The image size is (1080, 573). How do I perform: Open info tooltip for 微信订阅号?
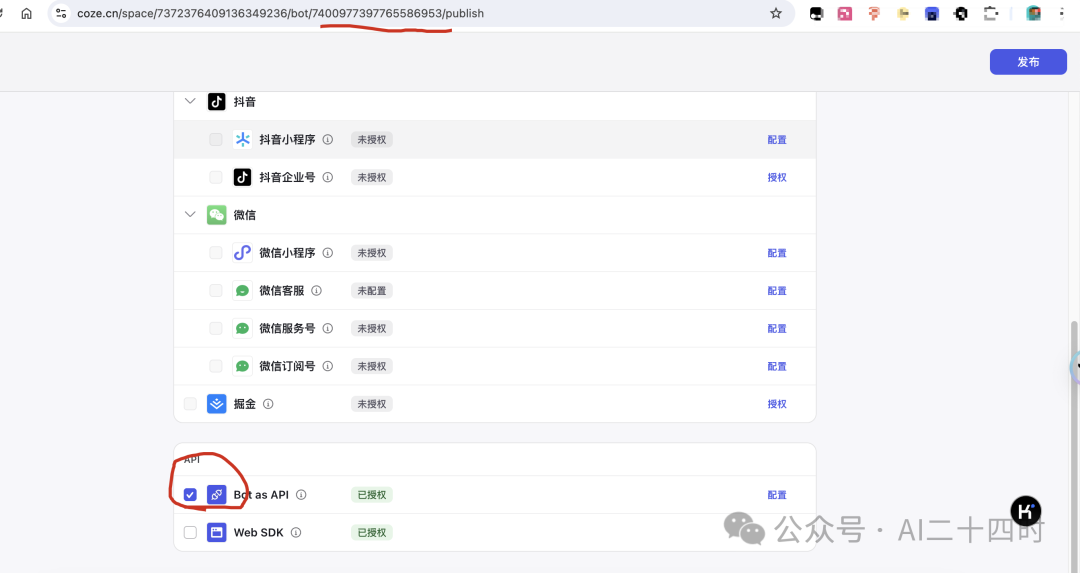328,366
